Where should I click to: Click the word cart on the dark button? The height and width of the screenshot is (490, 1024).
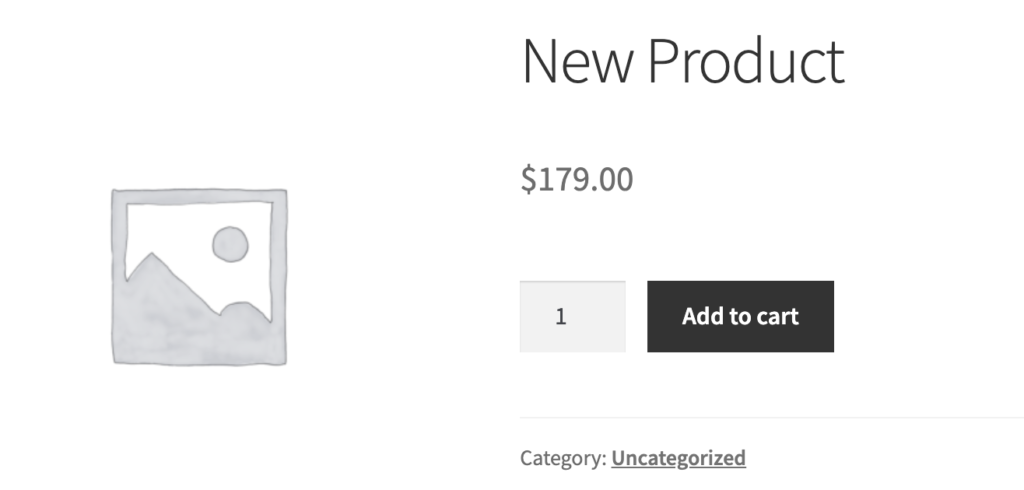(778, 317)
